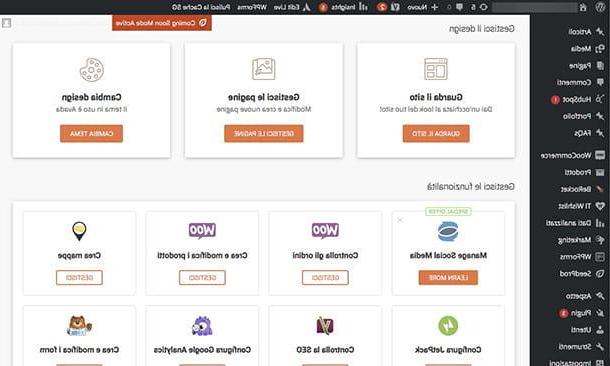This screenshot has width=610, height=366.
Task: Click the GESTISCI LE PAGINE button
Action: (x=264, y=133)
